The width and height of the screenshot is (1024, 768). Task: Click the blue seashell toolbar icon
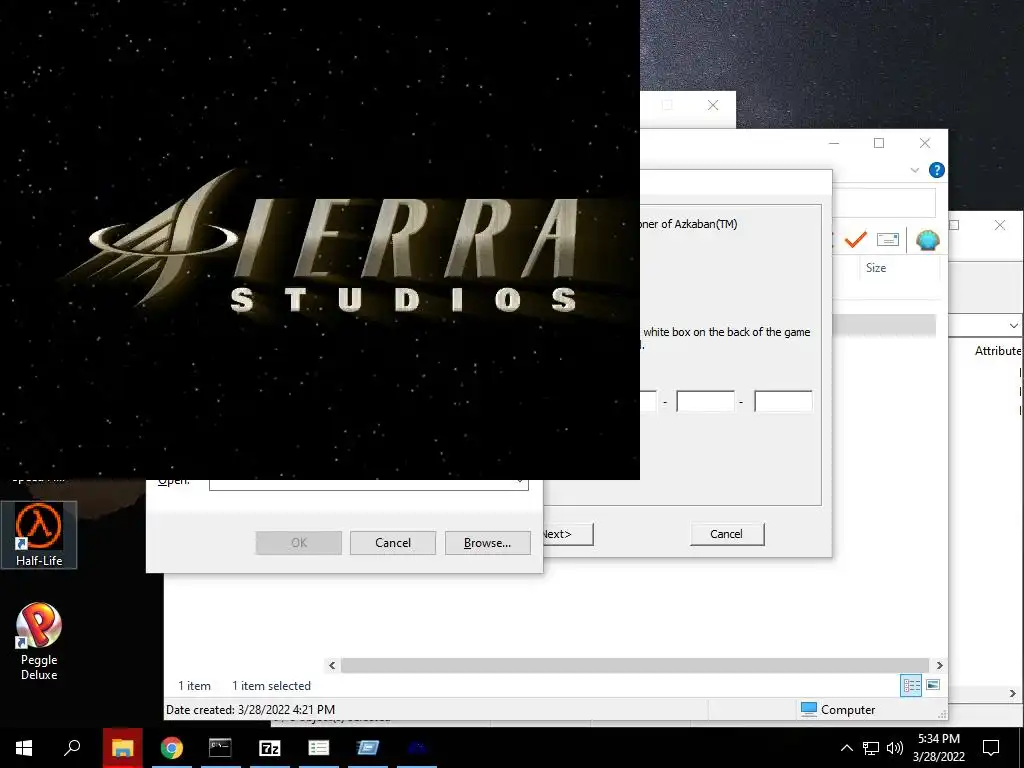pos(927,240)
